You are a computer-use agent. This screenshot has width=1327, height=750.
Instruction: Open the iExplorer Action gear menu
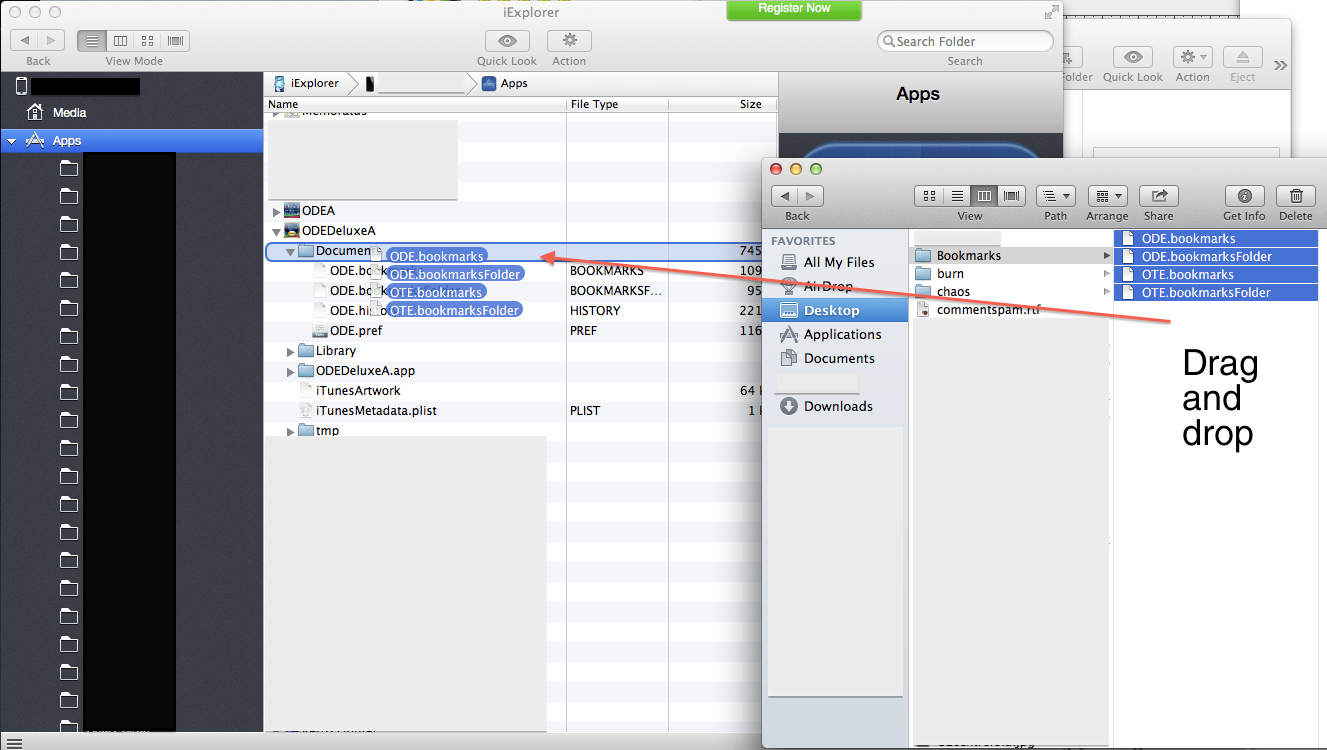tap(569, 41)
